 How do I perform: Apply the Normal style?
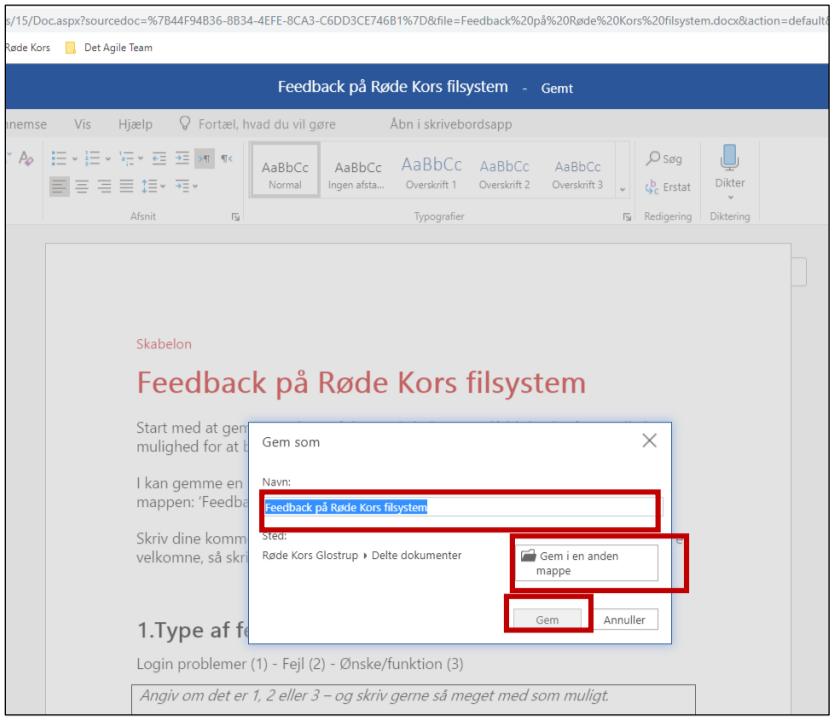pyautogui.click(x=285, y=170)
